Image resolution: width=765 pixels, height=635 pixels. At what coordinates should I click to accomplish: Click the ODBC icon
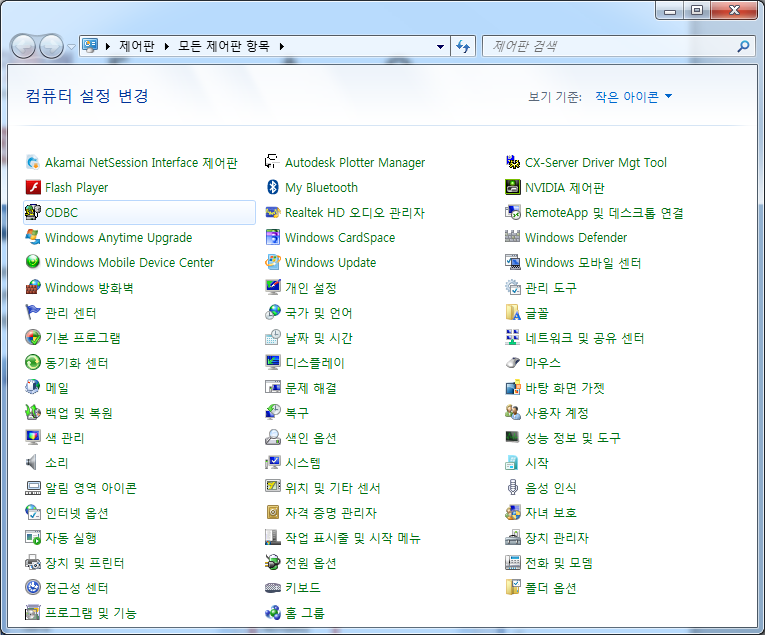point(33,212)
